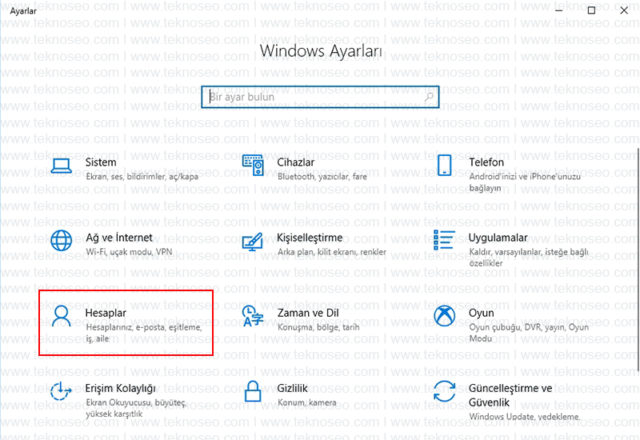Click the vertical scrollbar on the right edge
The height and width of the screenshot is (440, 640).
pyautogui.click(x=638, y=259)
